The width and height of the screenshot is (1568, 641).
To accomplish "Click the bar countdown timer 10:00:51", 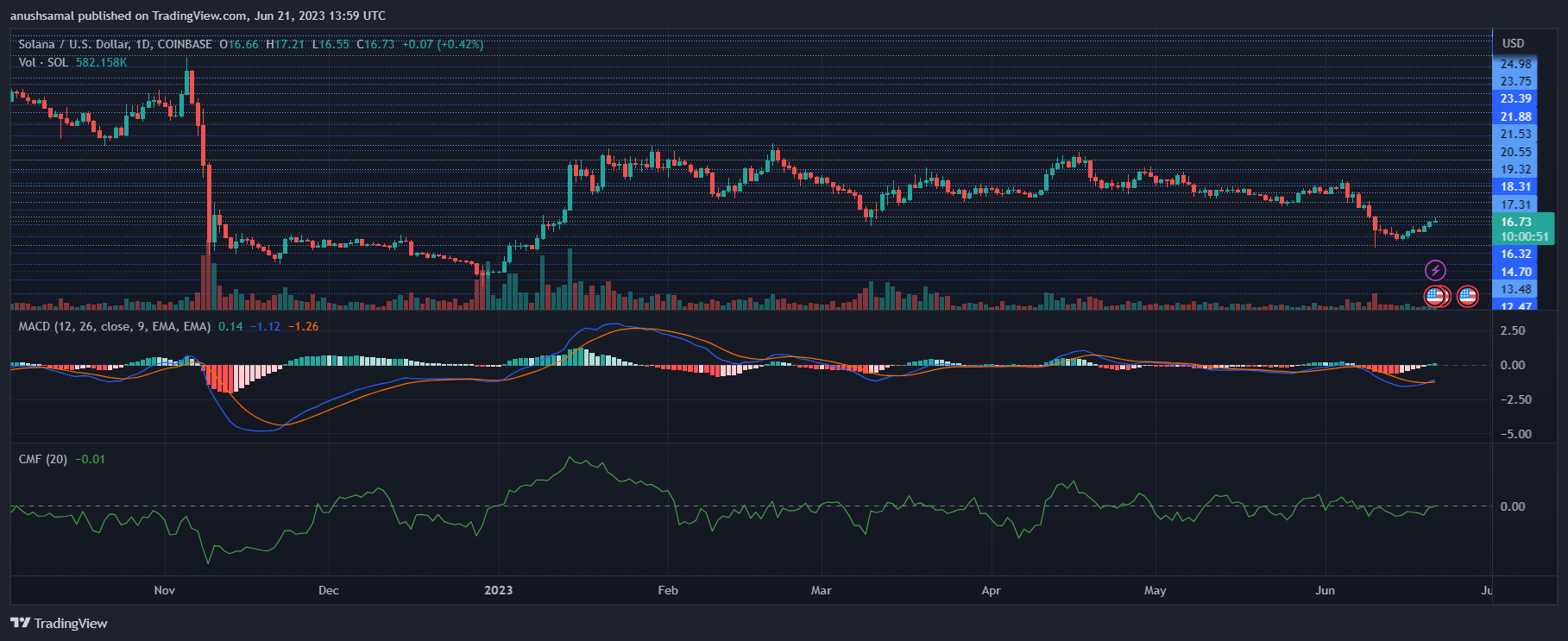I will (1524, 236).
